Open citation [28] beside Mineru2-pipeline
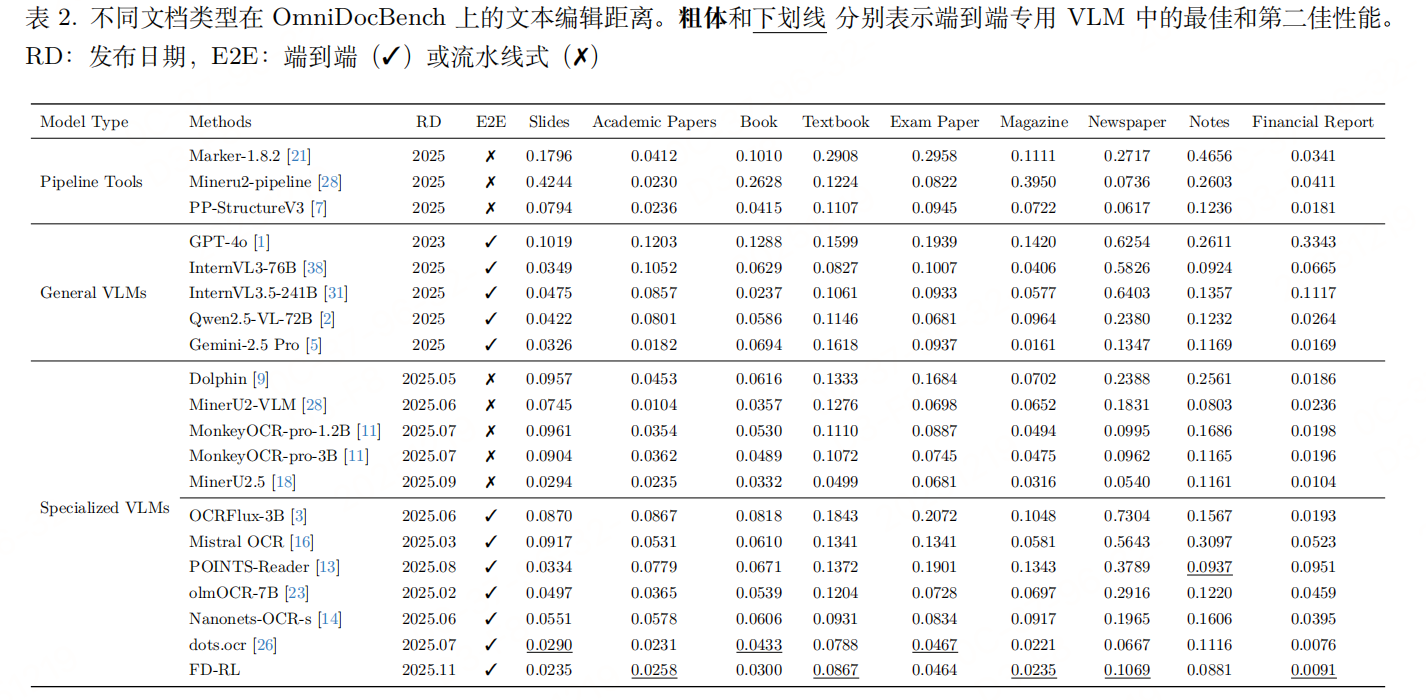The height and width of the screenshot is (700, 1426). [330, 182]
